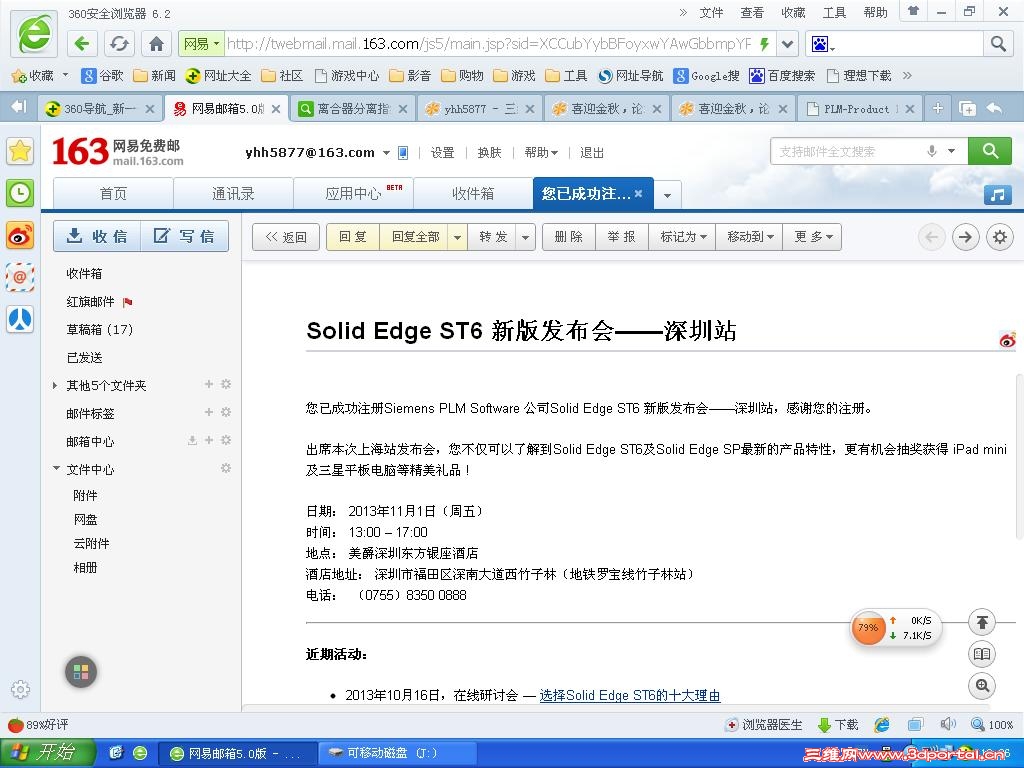Open the 网盘 item under 文件中心
This screenshot has width=1024, height=768.
[x=86, y=519]
